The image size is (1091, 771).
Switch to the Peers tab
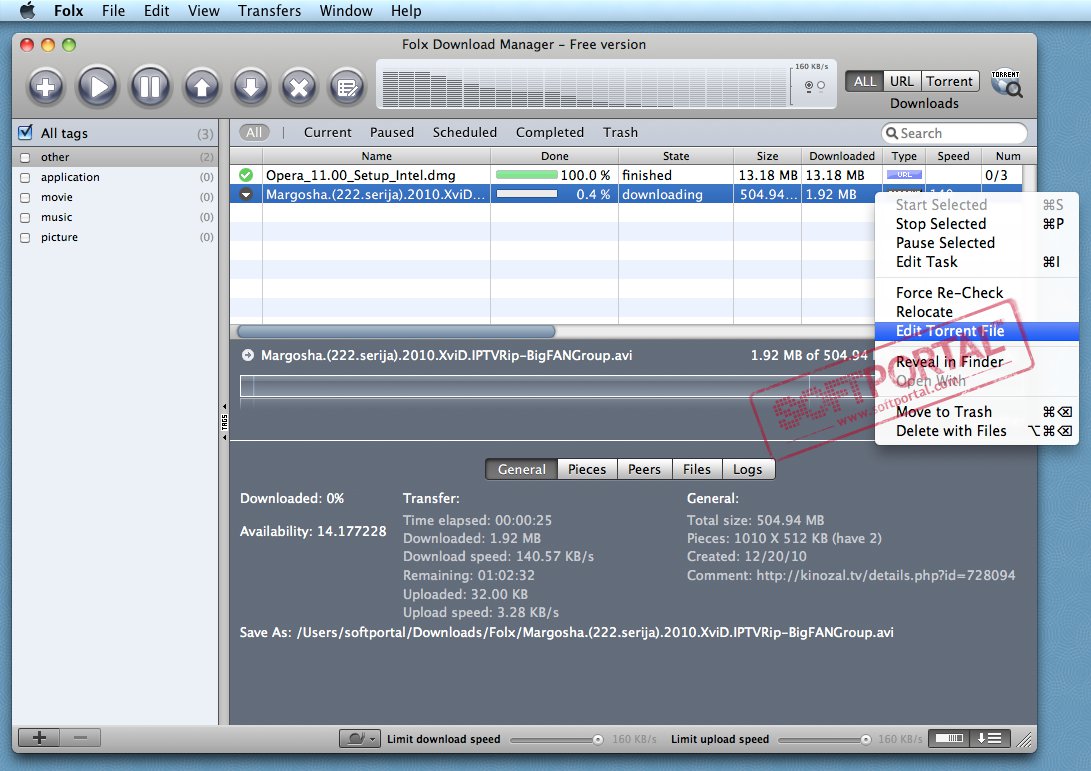(644, 470)
